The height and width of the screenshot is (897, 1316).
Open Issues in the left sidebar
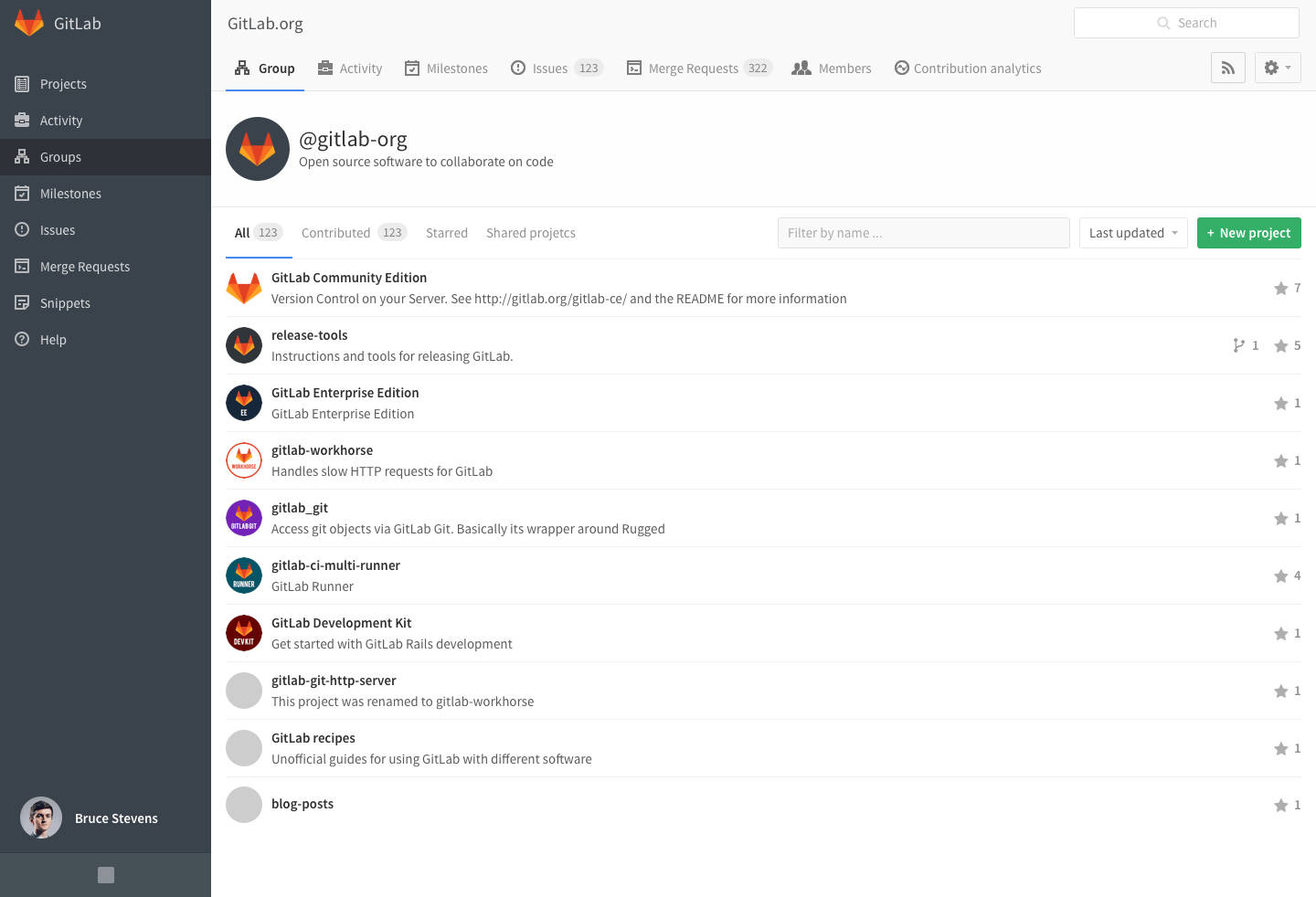click(x=105, y=230)
